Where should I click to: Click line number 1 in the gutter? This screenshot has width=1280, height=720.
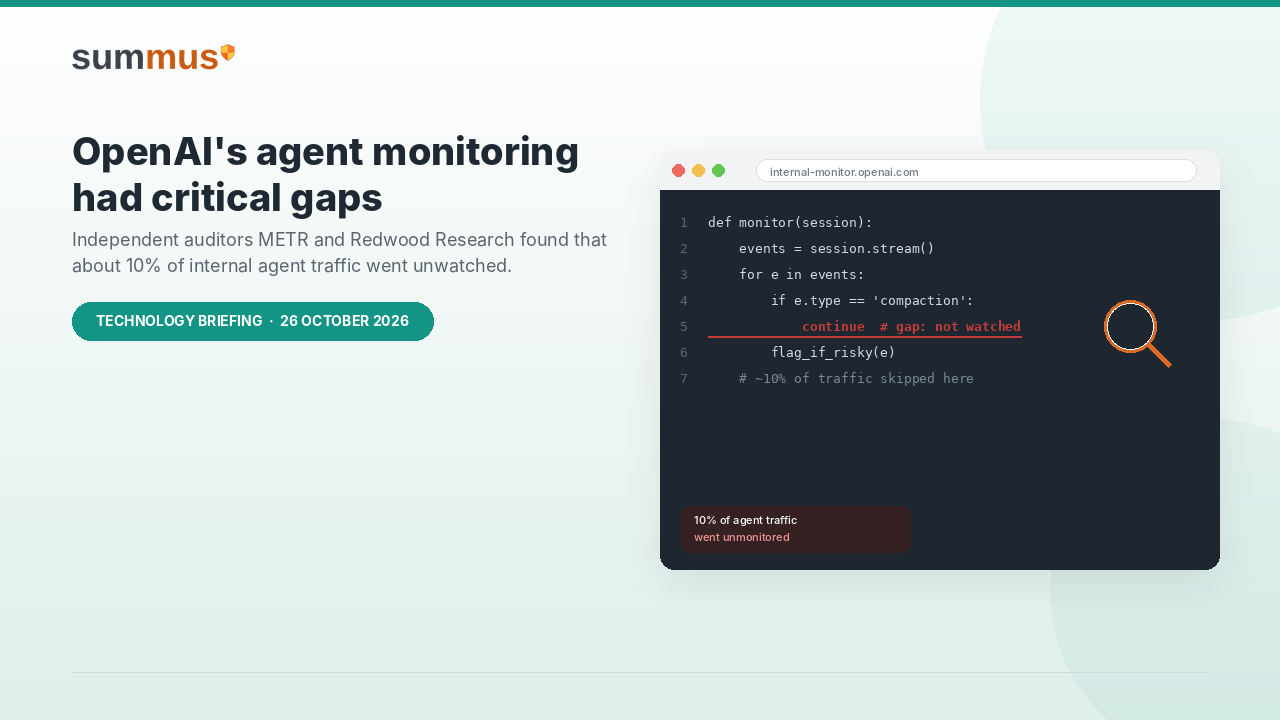tap(684, 223)
